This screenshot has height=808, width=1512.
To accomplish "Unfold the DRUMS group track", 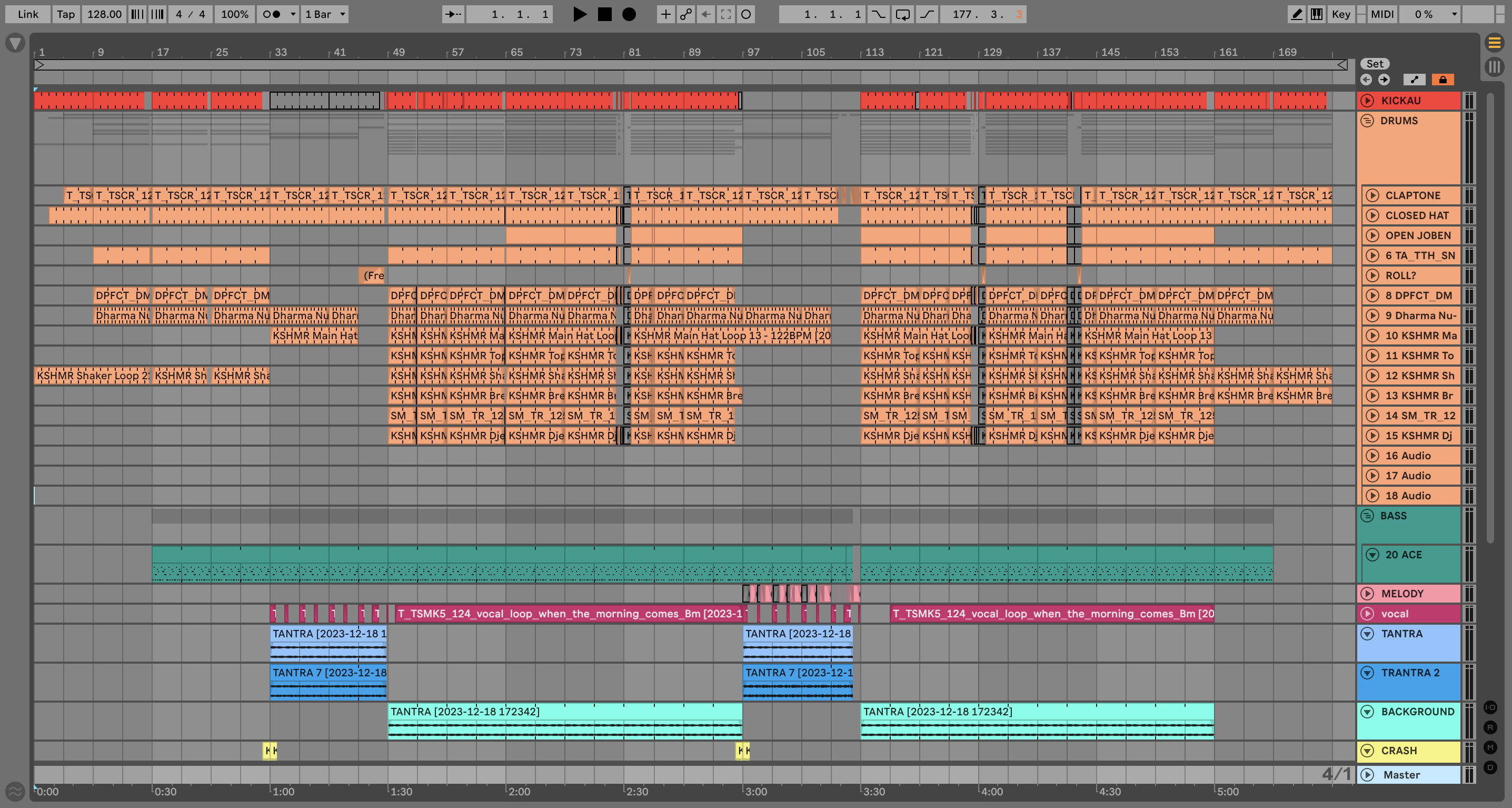I will click(x=1368, y=121).
